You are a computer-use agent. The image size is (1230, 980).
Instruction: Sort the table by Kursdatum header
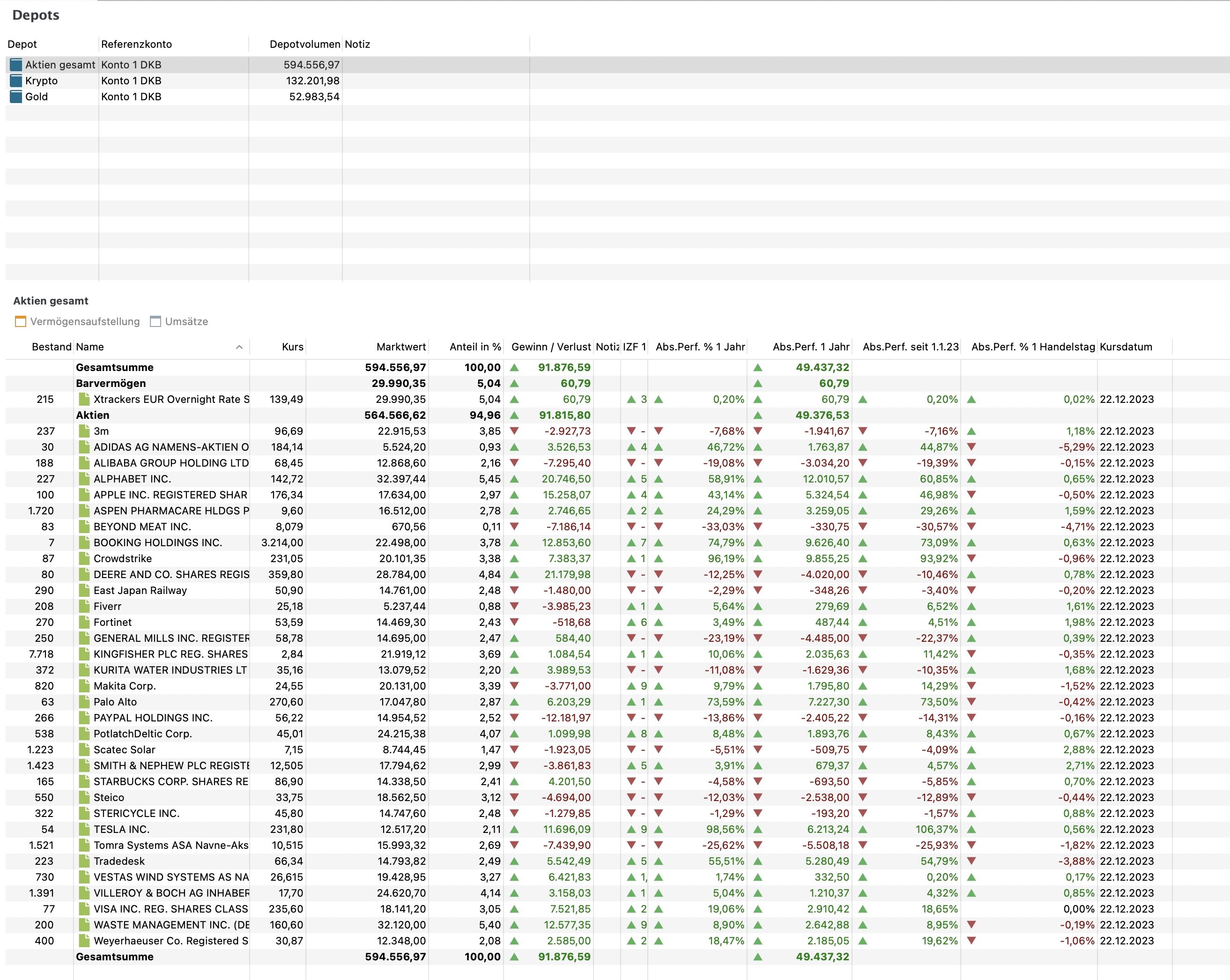1126,347
